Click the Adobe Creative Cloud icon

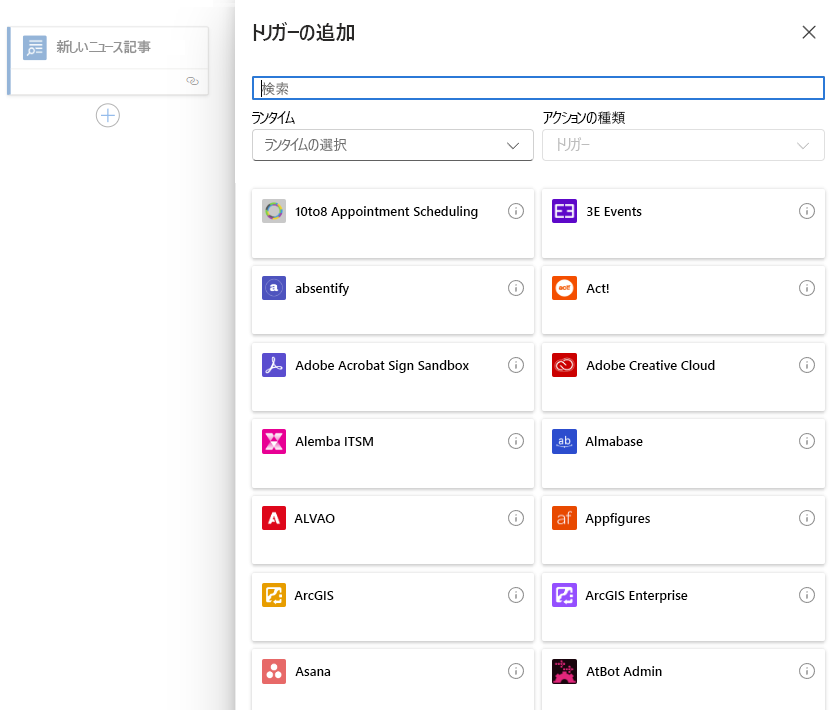click(564, 365)
